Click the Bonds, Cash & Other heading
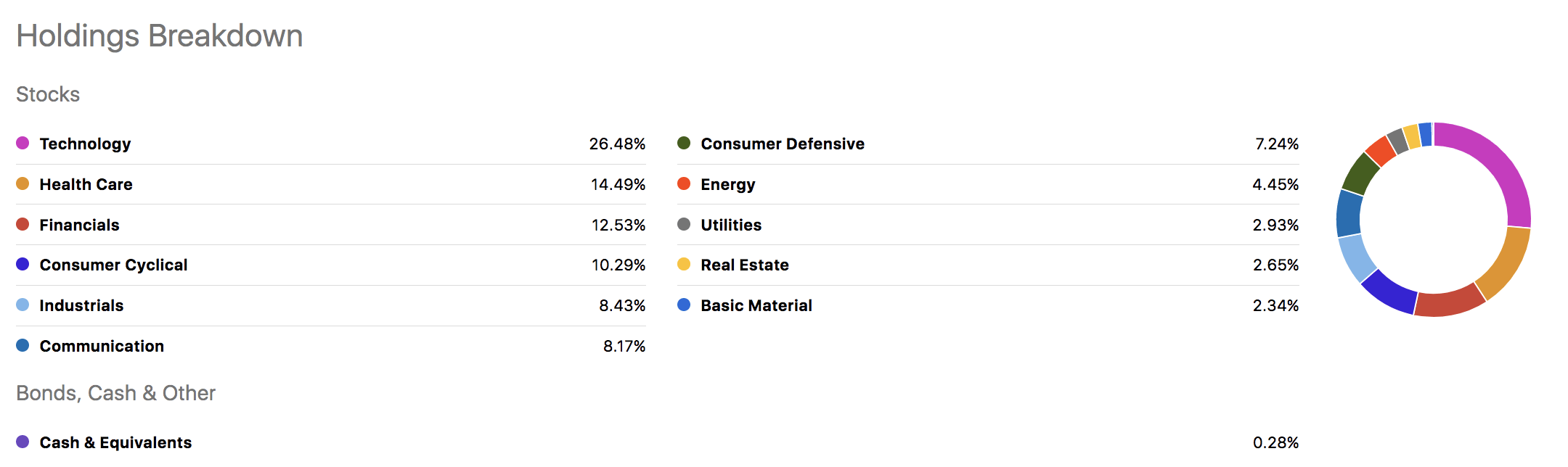 [115, 393]
